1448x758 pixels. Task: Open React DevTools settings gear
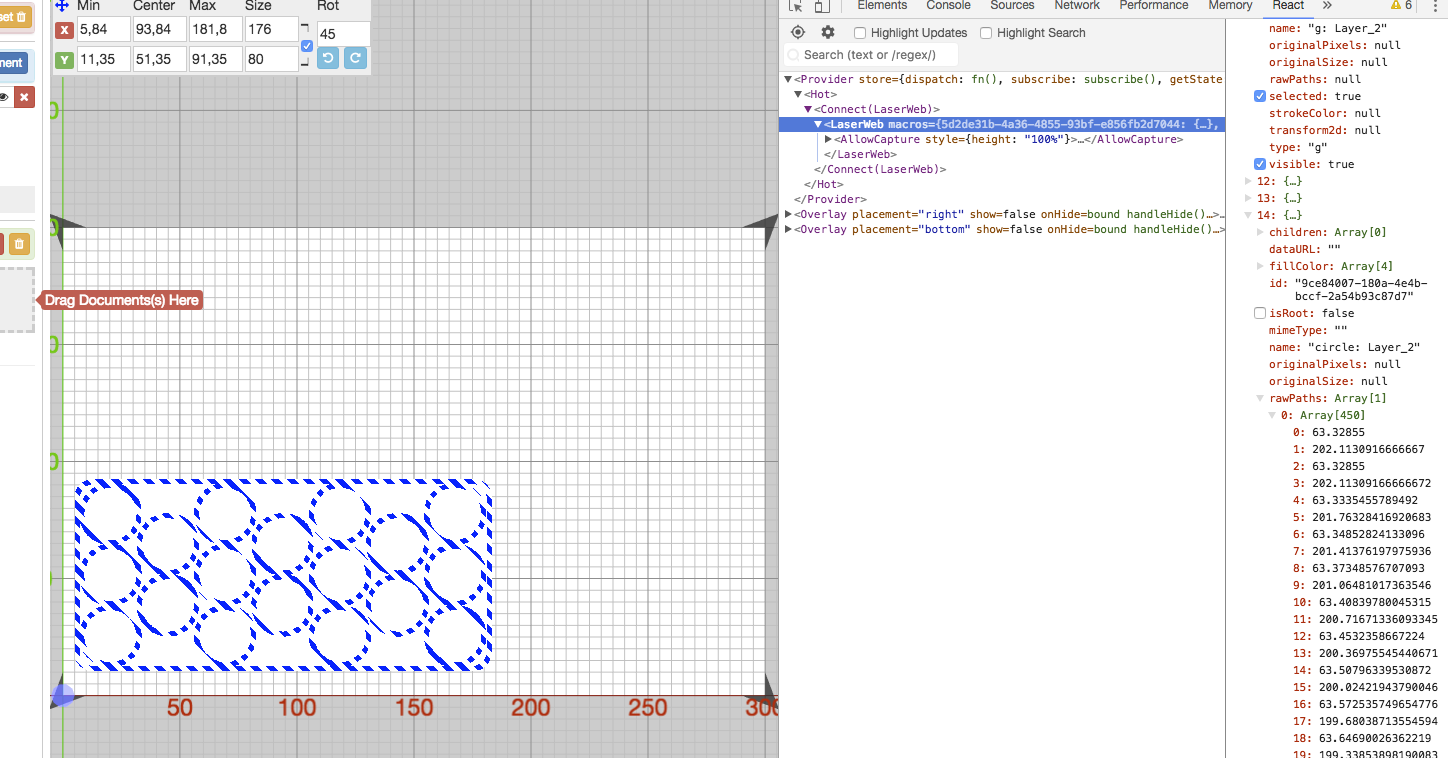click(x=828, y=32)
